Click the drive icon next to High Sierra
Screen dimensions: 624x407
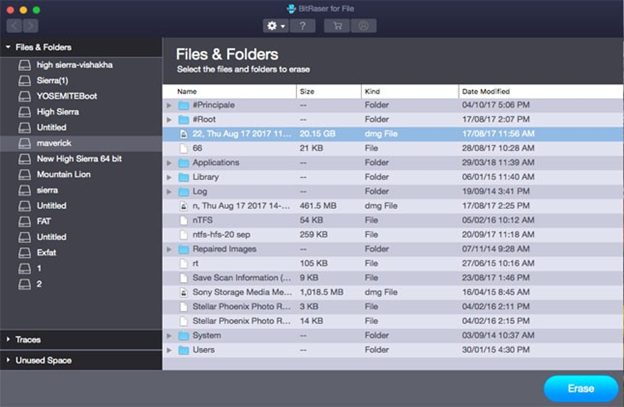click(24, 112)
